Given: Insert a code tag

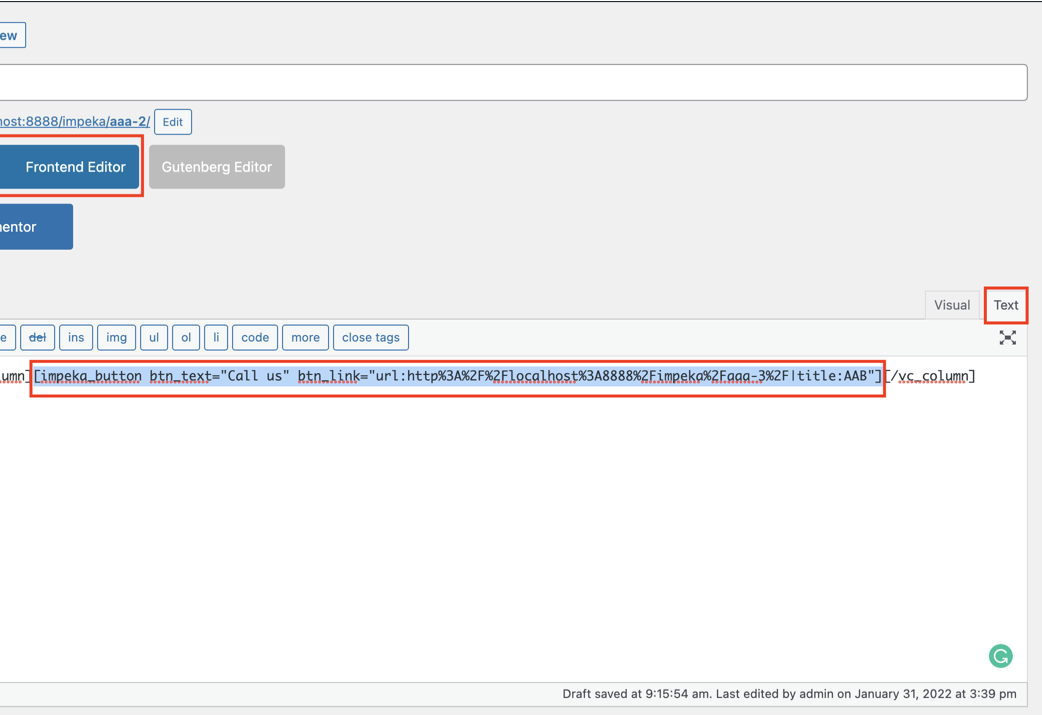Looking at the screenshot, I should click(x=255, y=338).
